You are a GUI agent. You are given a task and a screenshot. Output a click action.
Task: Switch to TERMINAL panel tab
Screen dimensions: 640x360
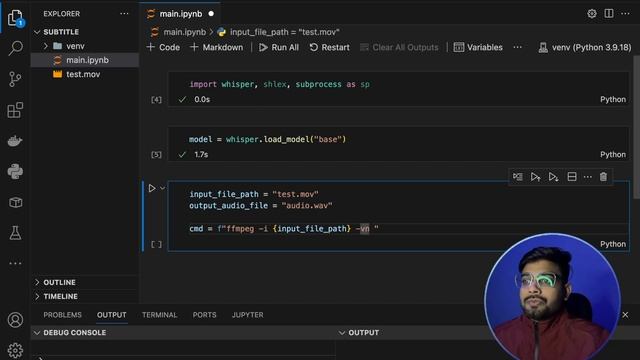160,315
